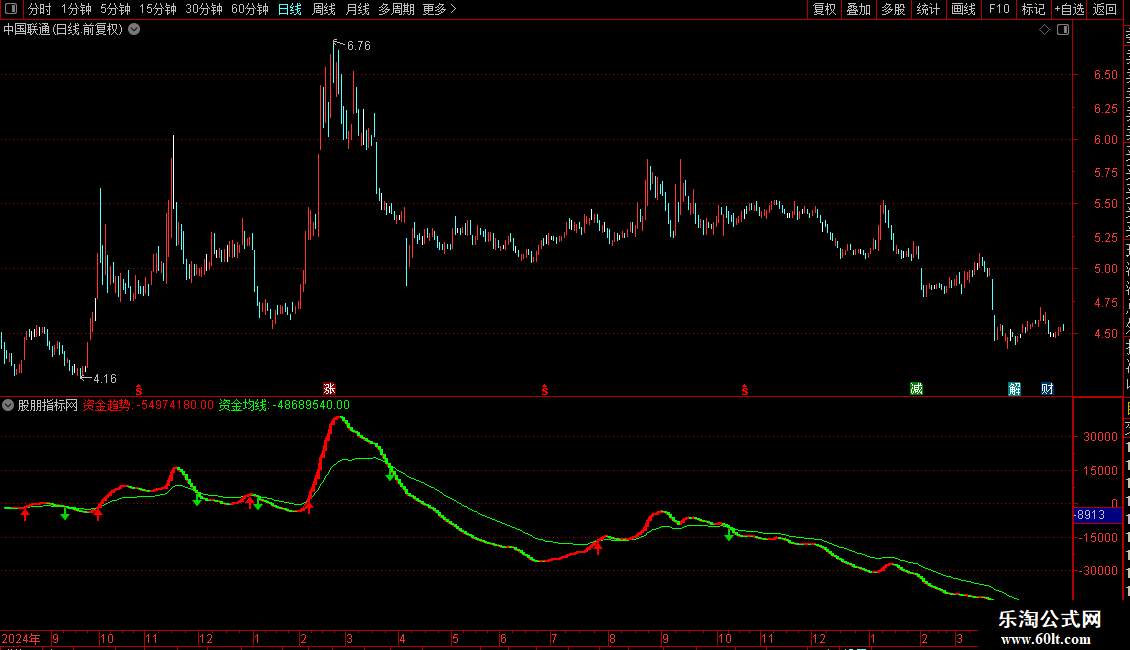Click the 4.16 low price label
This screenshot has height=650, width=1130.
coord(104,379)
